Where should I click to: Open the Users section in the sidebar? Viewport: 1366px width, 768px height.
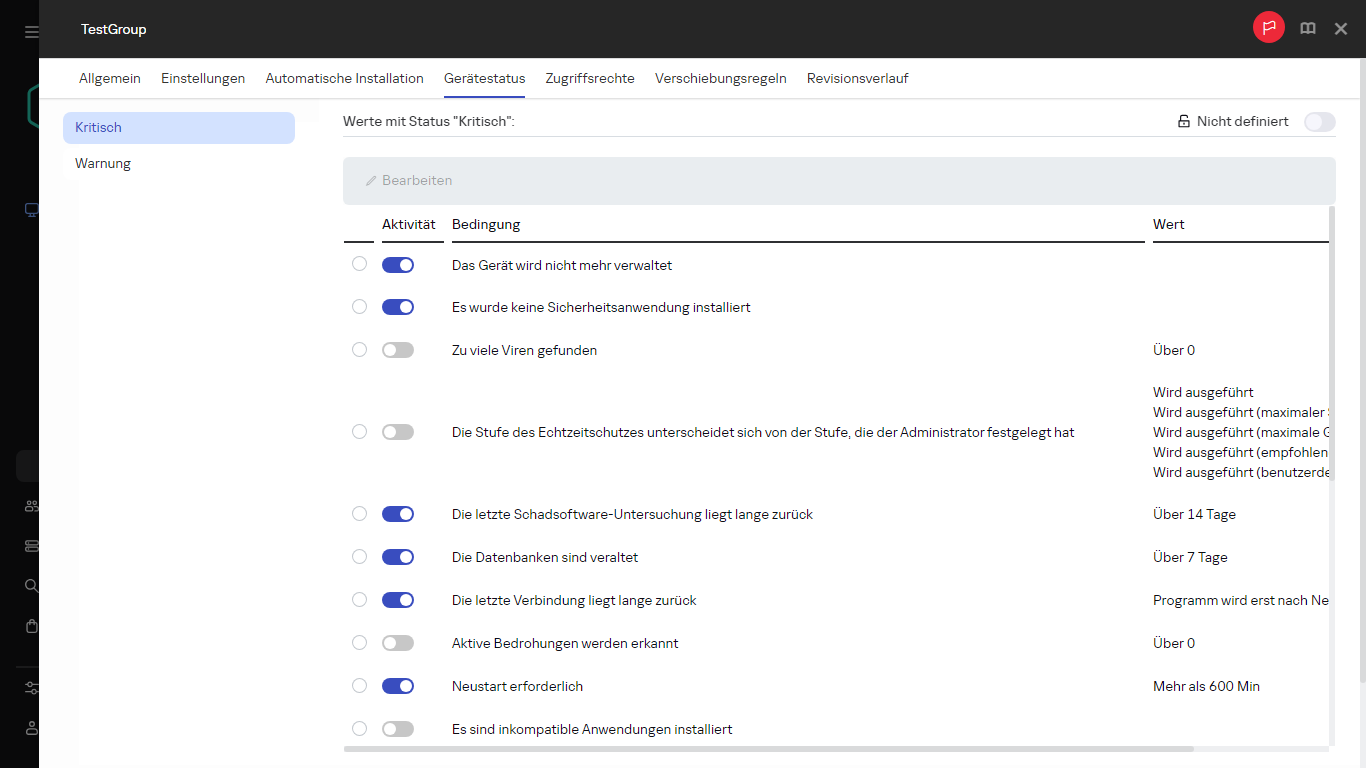30,505
